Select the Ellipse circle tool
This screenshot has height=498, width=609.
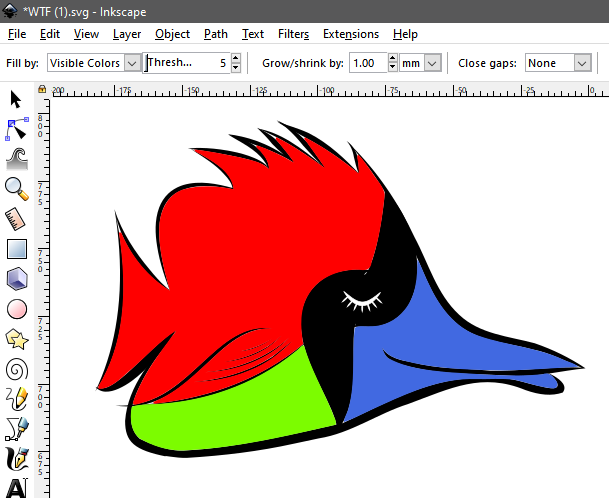tap(16, 309)
